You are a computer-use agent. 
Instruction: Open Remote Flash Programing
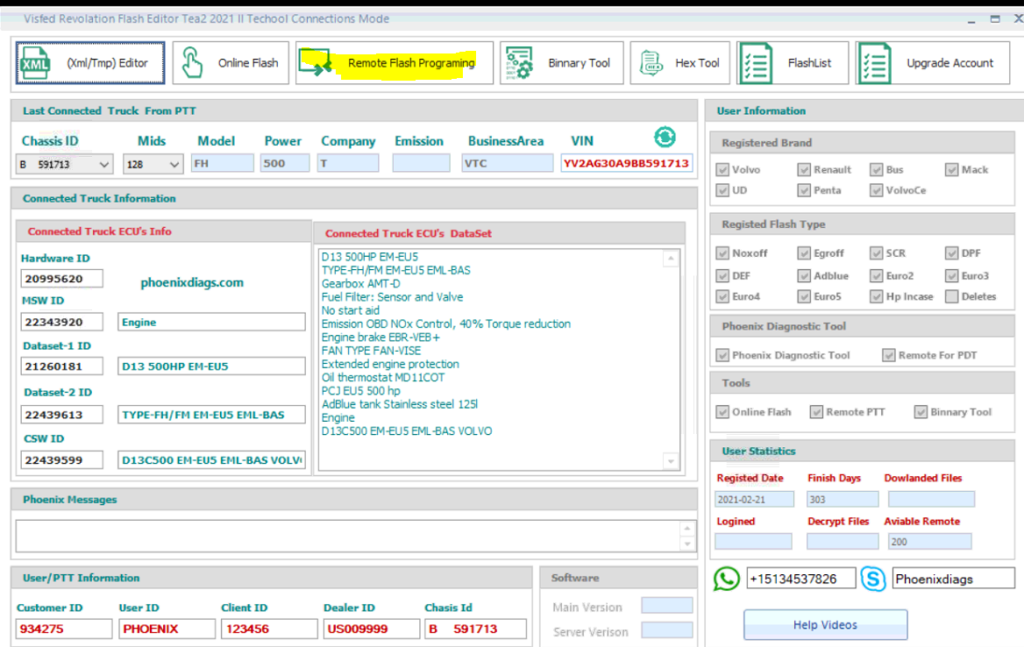394,63
